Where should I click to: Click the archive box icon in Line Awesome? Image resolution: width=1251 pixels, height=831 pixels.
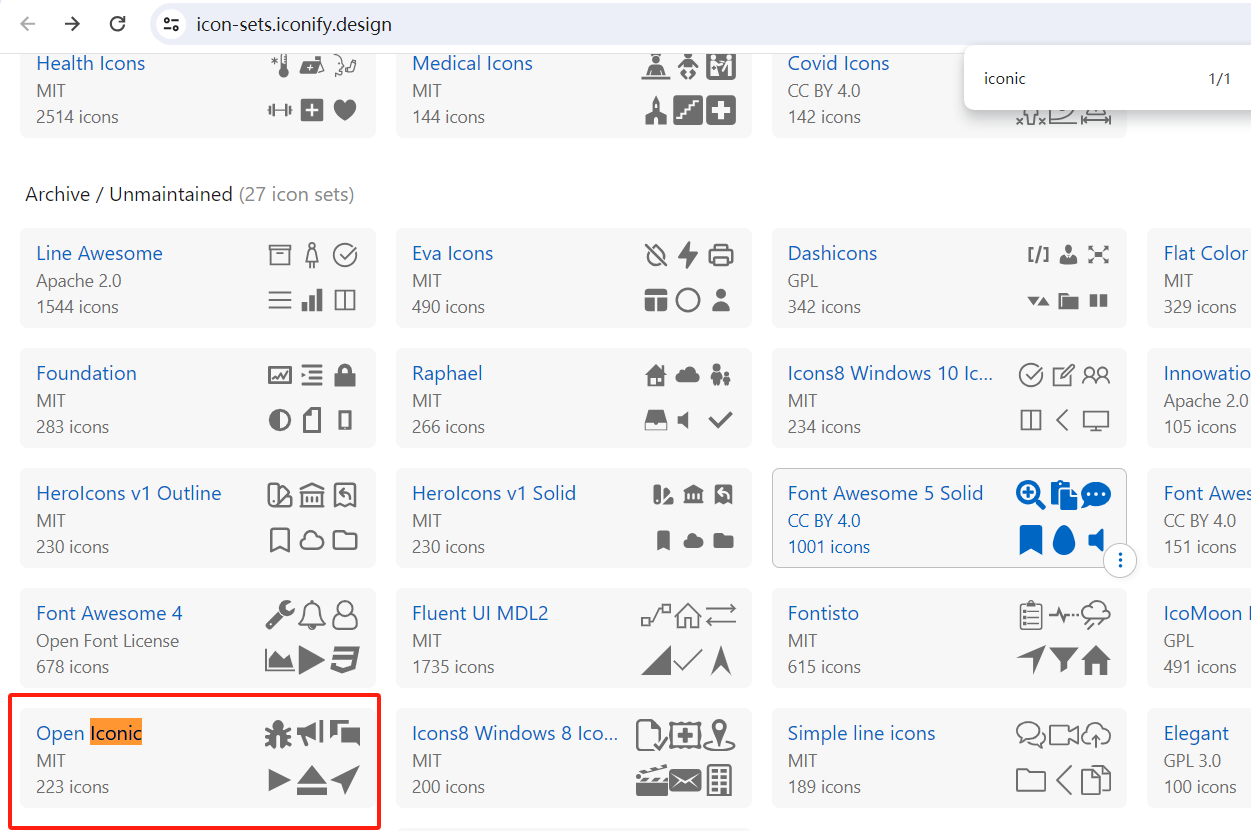pos(280,254)
